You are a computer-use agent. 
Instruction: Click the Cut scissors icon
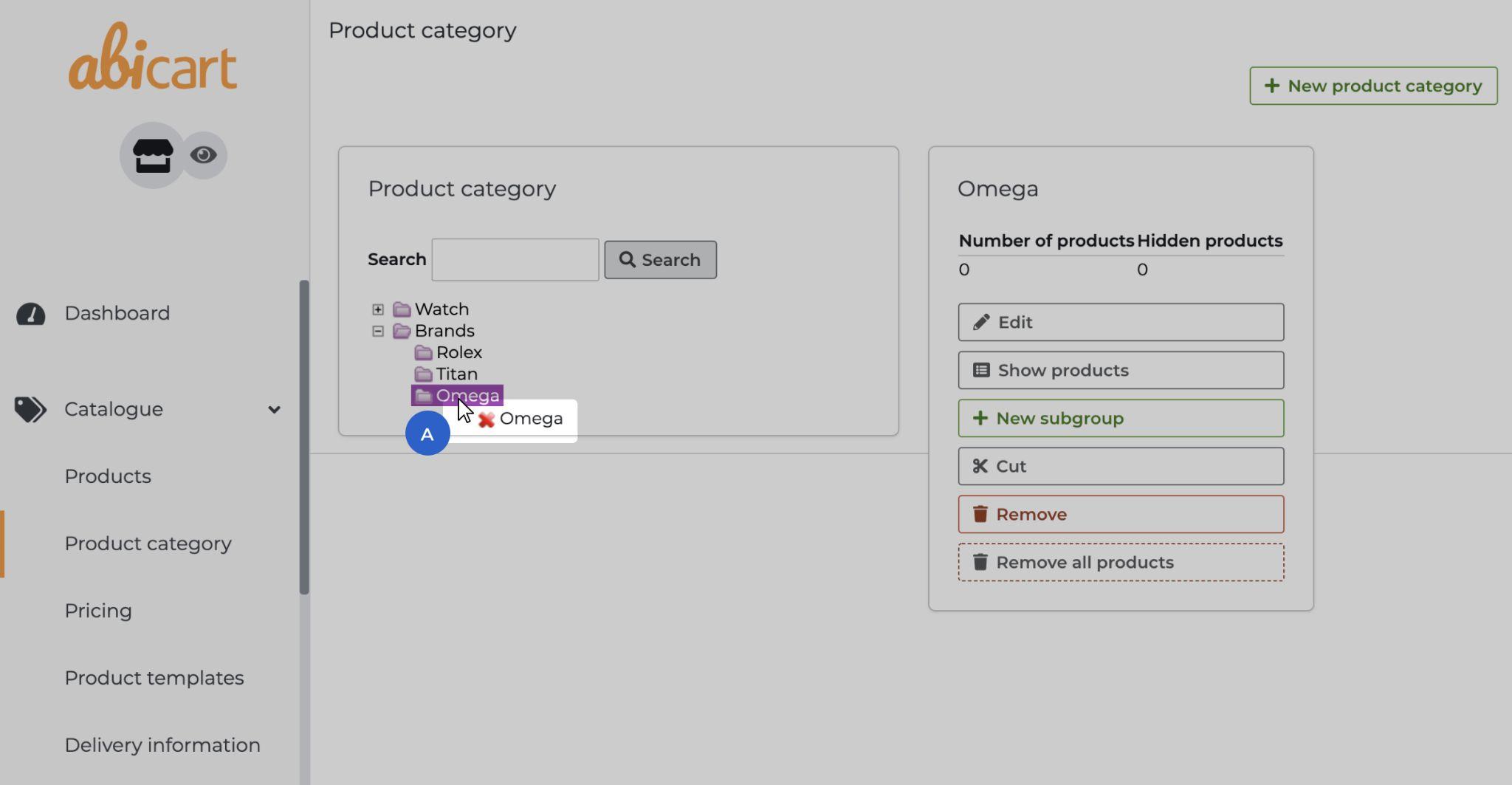980,467
